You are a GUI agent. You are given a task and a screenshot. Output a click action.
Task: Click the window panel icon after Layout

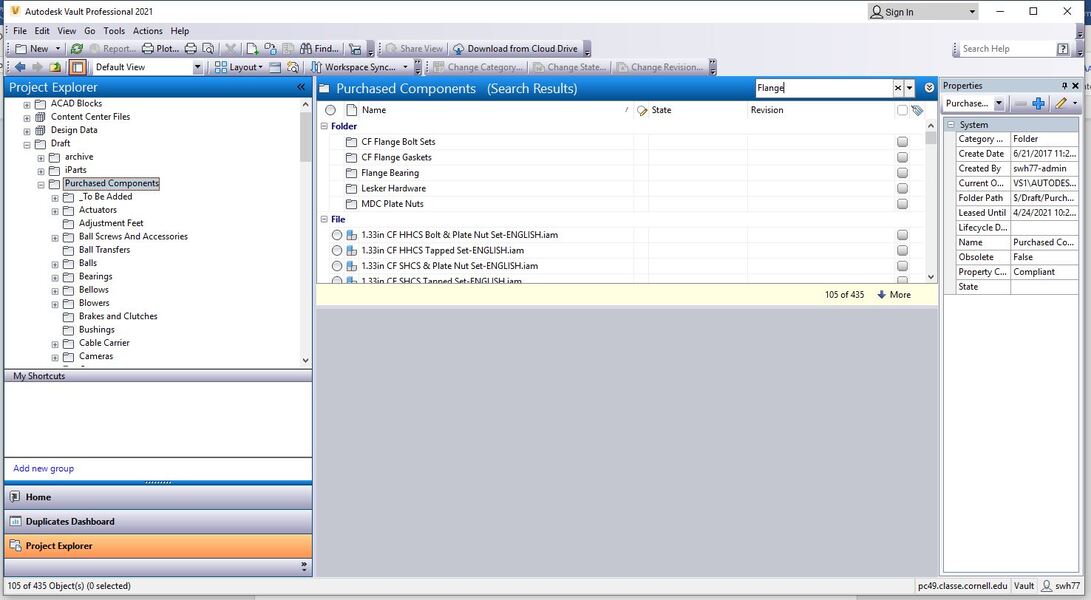(275, 68)
